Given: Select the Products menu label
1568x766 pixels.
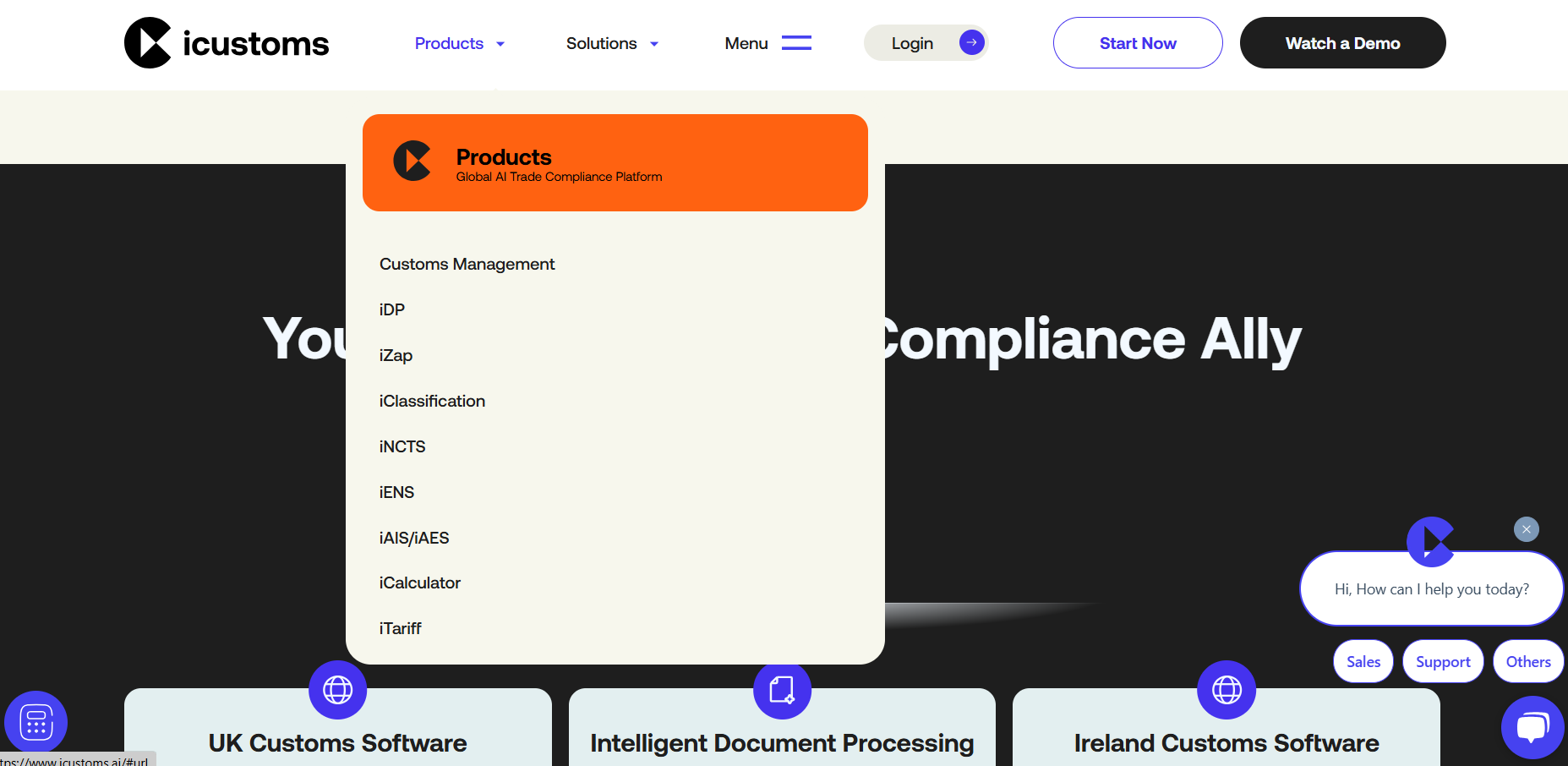Looking at the screenshot, I should (449, 43).
